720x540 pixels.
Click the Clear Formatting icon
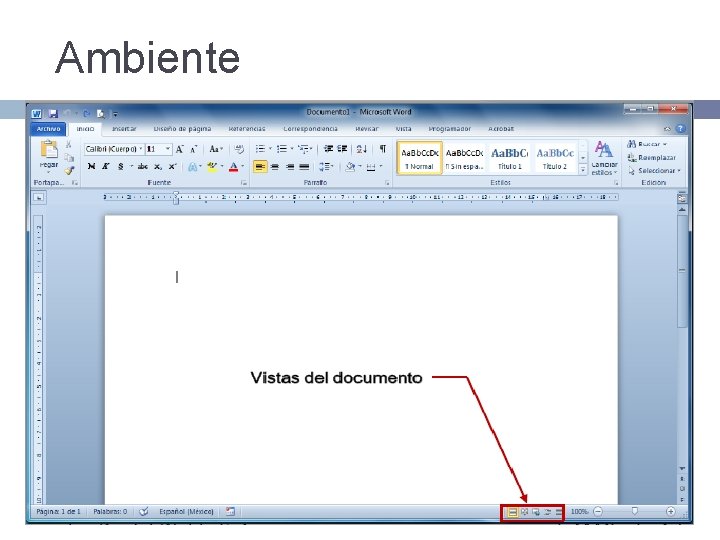click(239, 149)
